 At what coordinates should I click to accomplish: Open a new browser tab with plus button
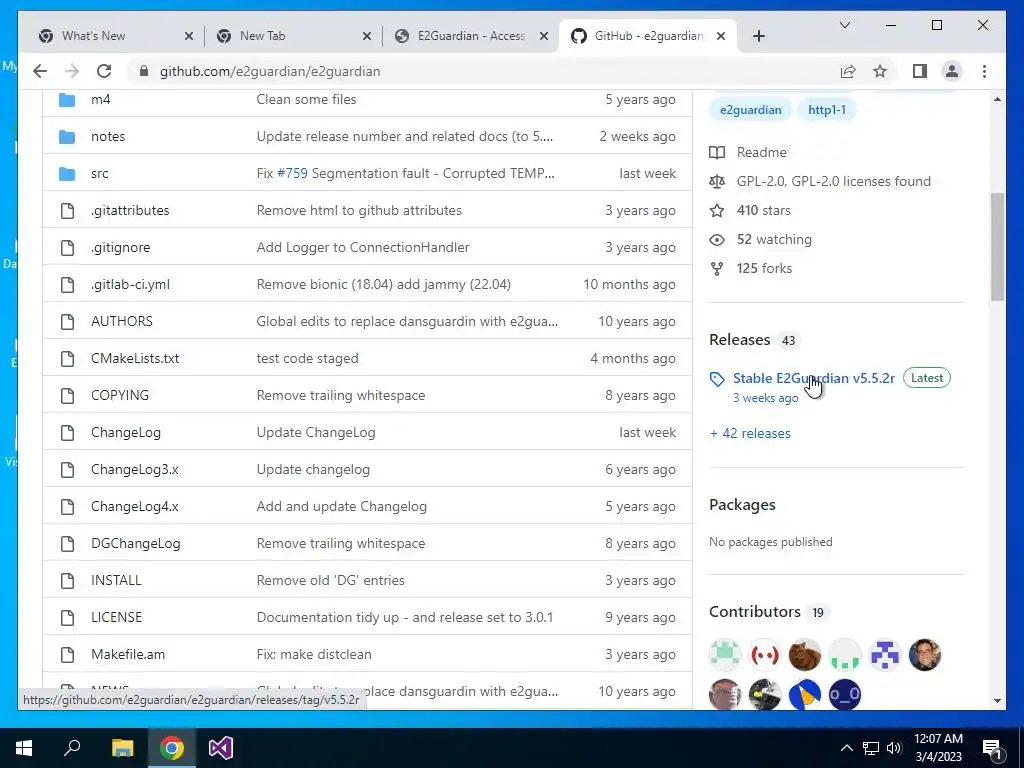tap(758, 36)
